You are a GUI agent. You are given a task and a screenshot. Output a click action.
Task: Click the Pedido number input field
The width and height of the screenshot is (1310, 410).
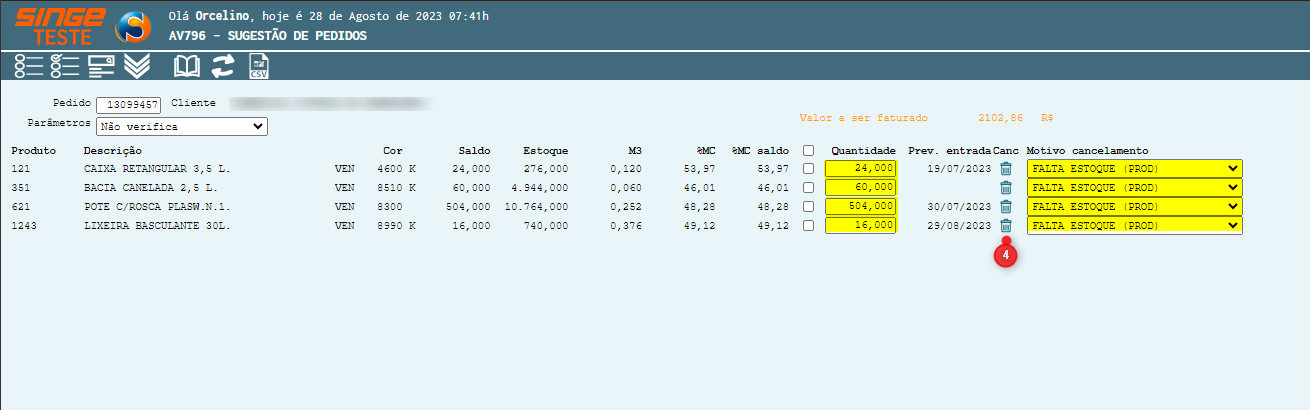pyautogui.click(x=128, y=106)
